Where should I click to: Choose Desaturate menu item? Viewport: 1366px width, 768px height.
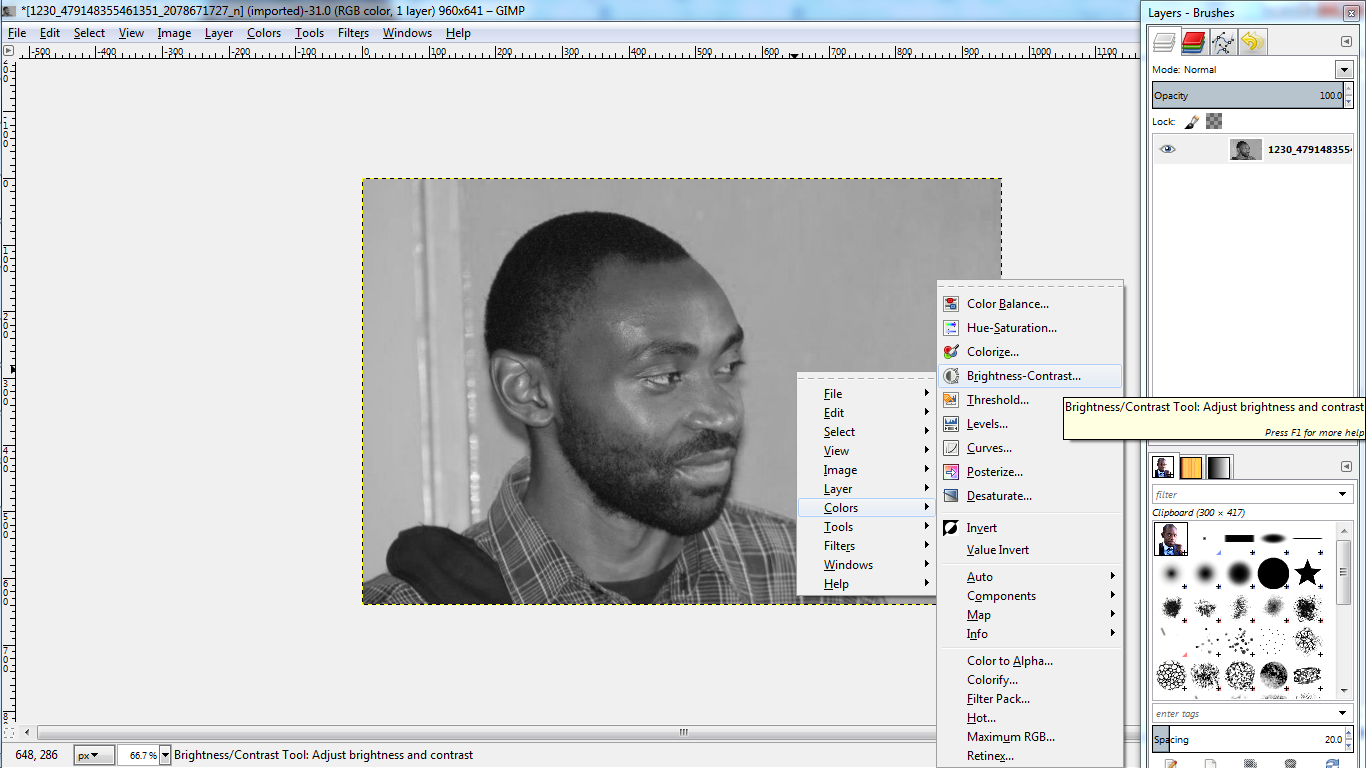(x=1030, y=496)
